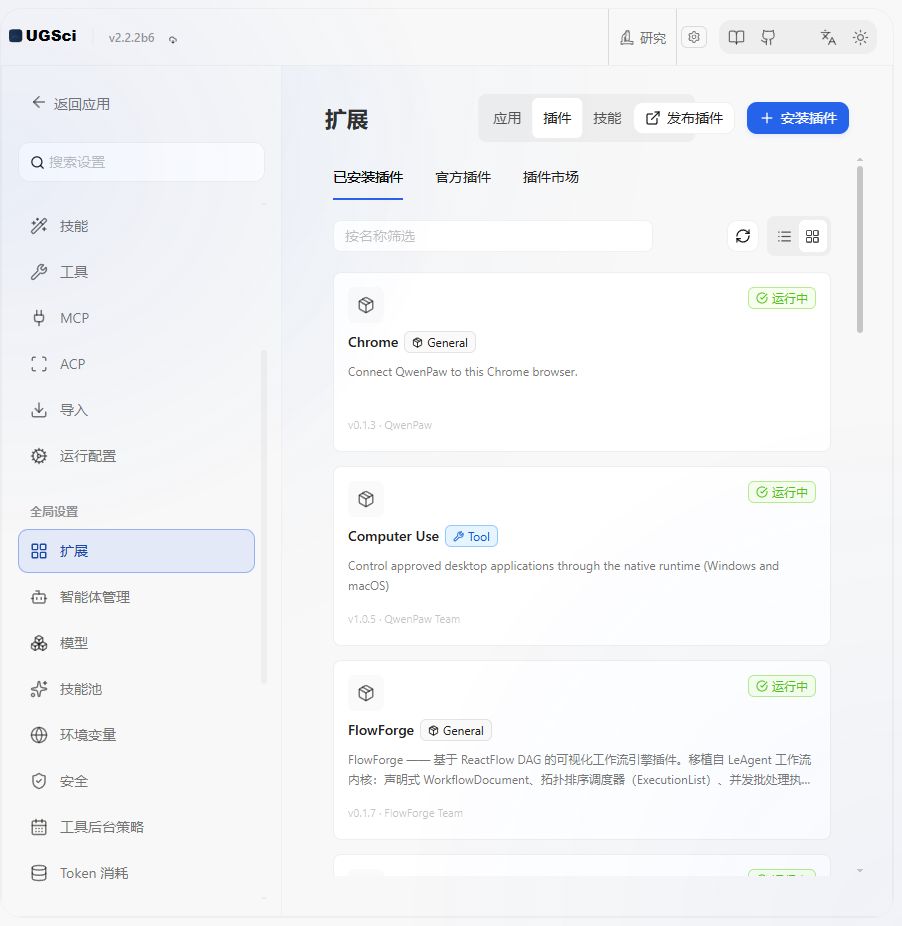
Task: Click the refresh plugins icon
Action: pos(743,236)
